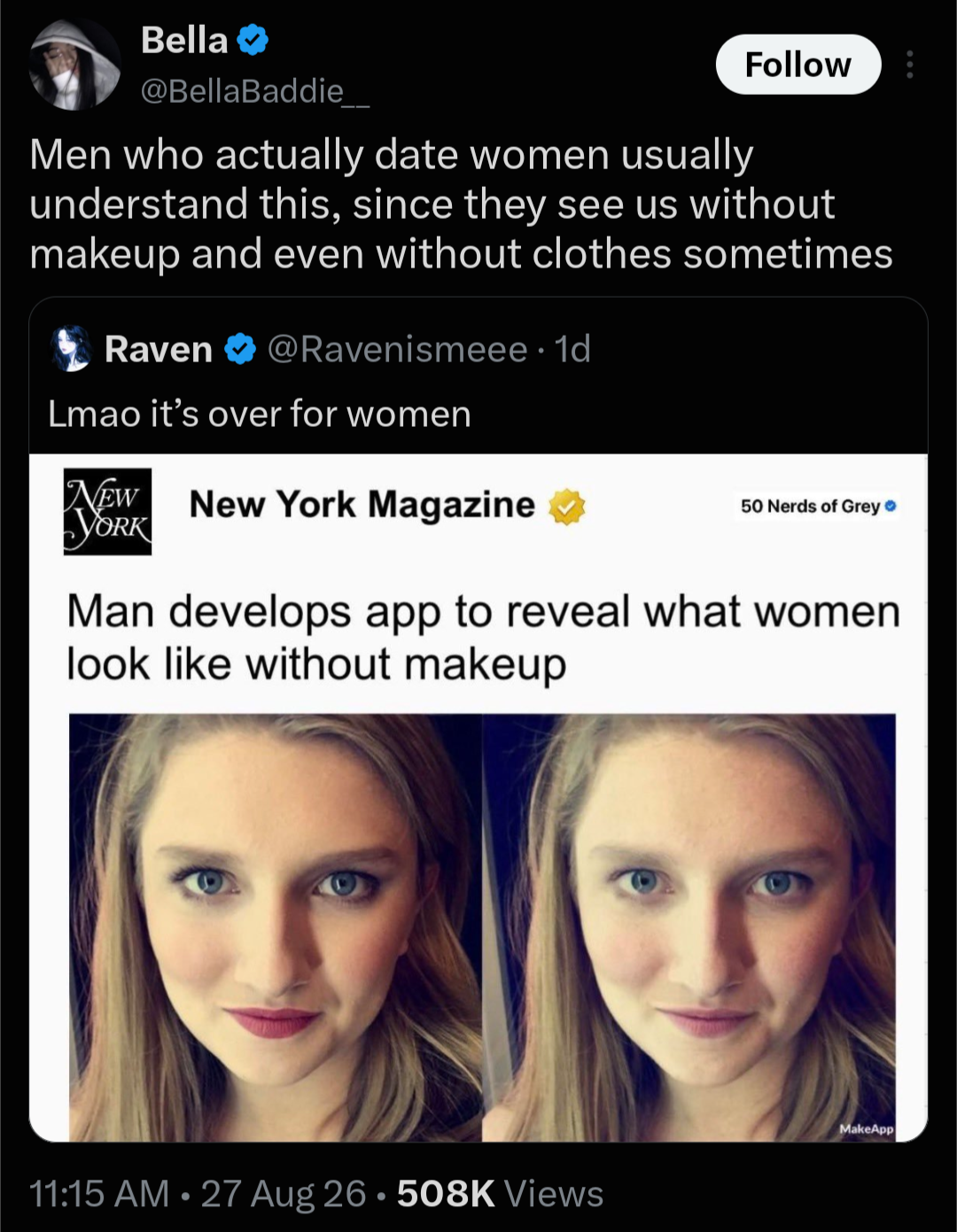Open the right without-makeup face photo

[689, 927]
